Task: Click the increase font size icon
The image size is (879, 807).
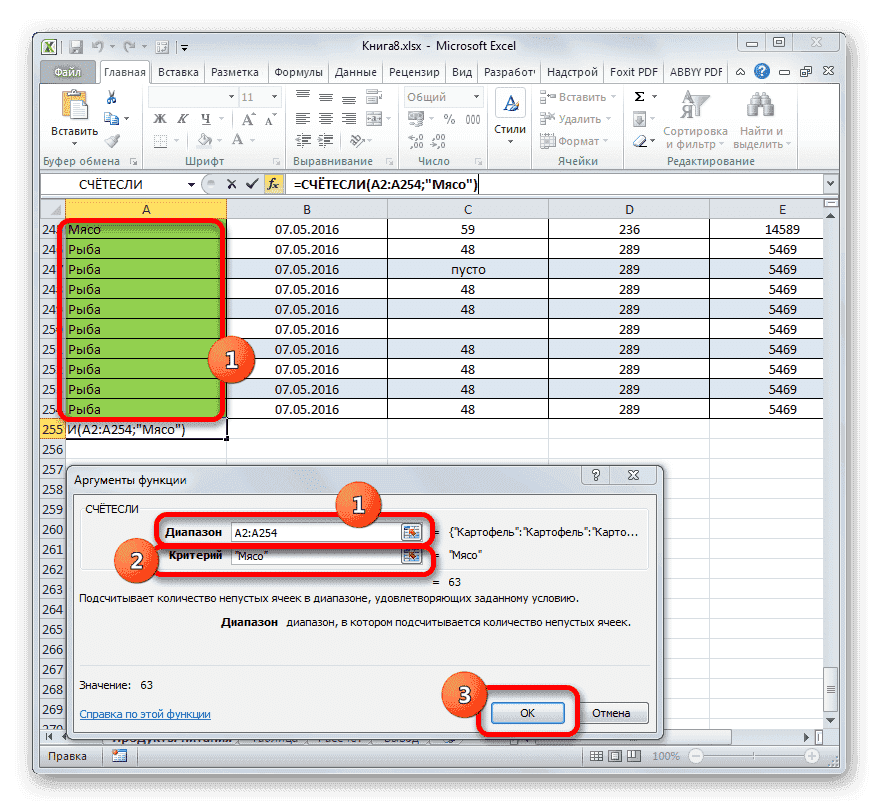Action: [246, 118]
